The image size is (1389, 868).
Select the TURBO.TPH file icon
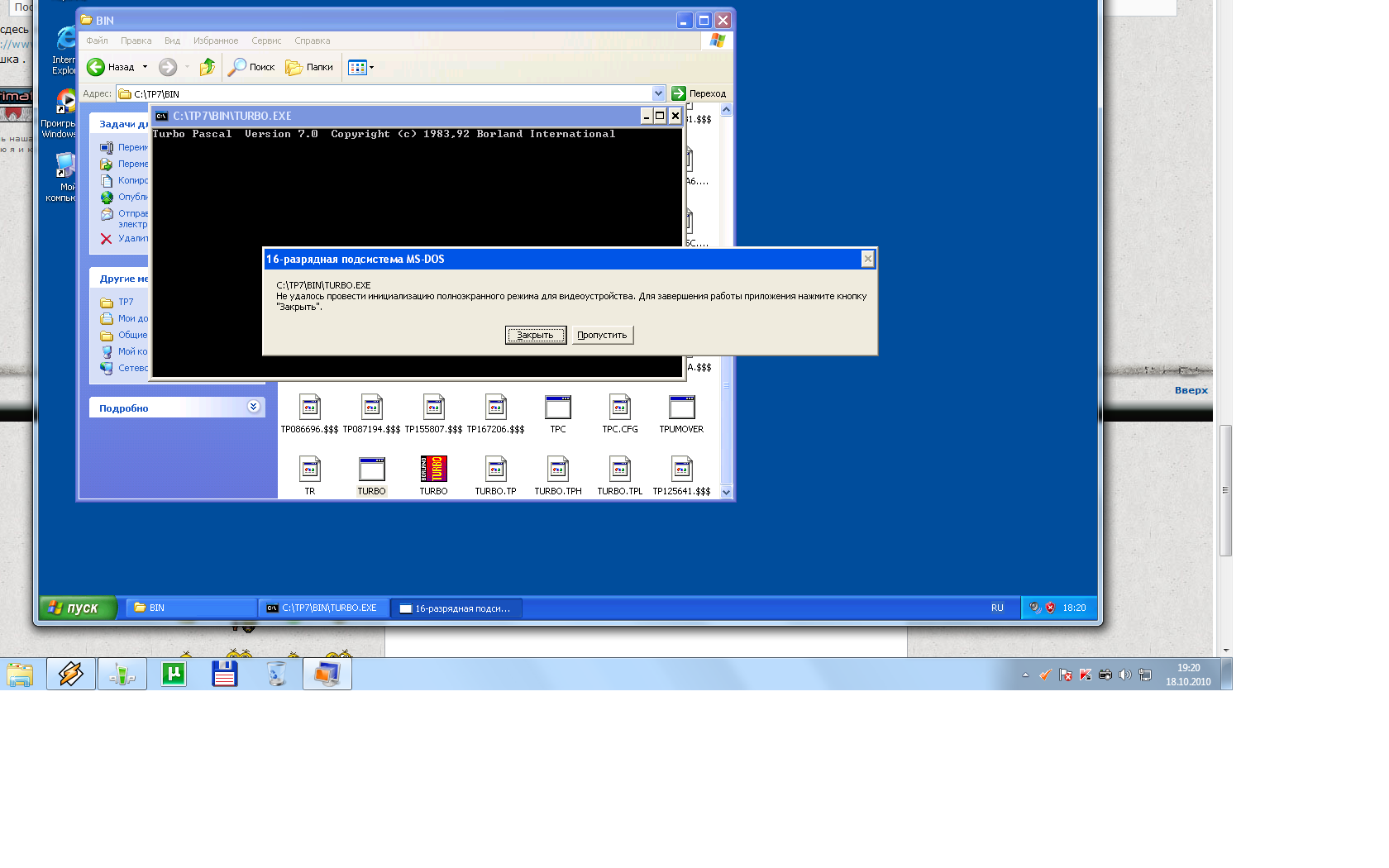point(558,469)
